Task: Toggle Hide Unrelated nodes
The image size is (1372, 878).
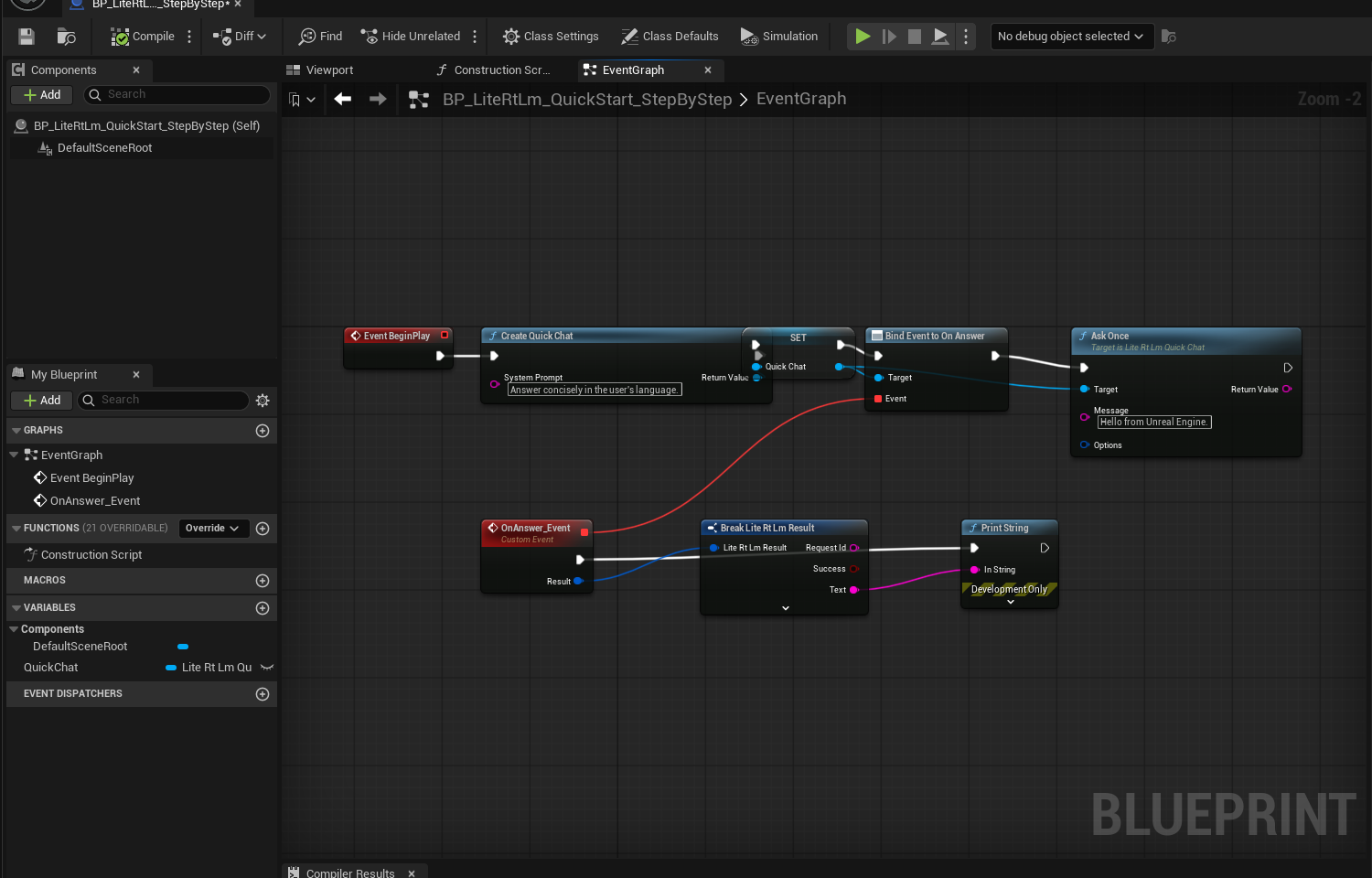Action: (x=411, y=37)
